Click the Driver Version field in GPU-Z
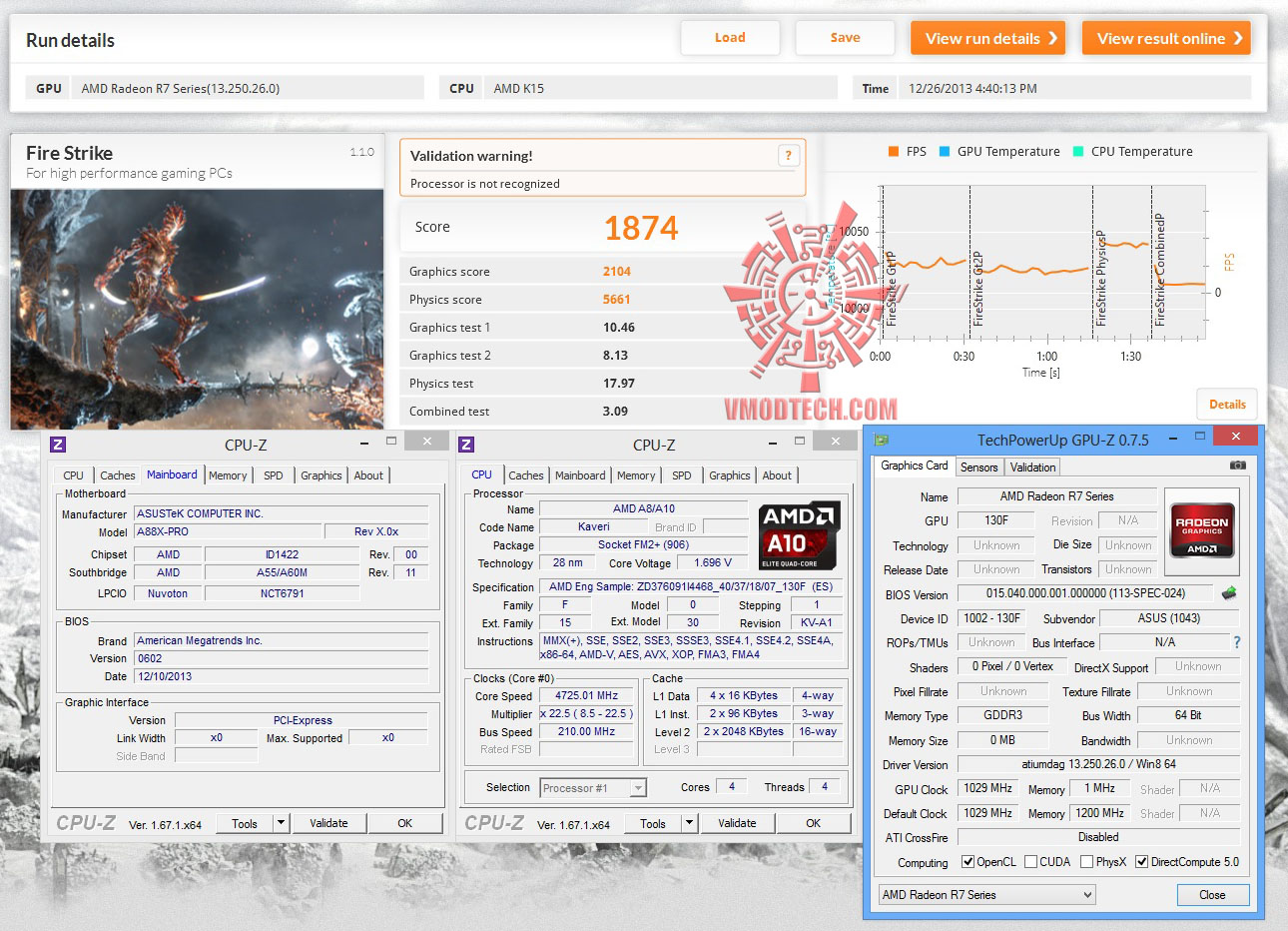Viewport: 1288px width, 931px height. 1098,764
